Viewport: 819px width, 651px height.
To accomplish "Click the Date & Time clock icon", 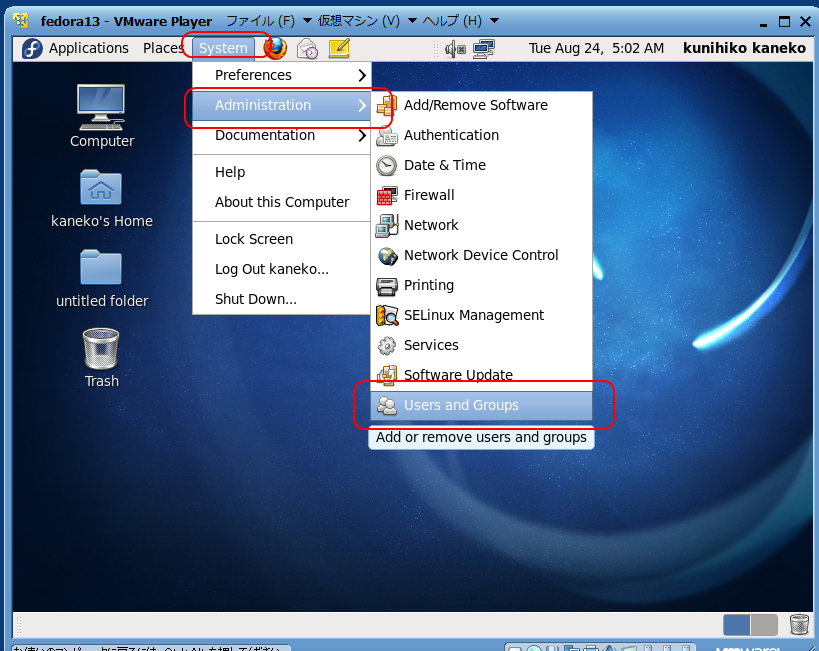I will click(387, 166).
